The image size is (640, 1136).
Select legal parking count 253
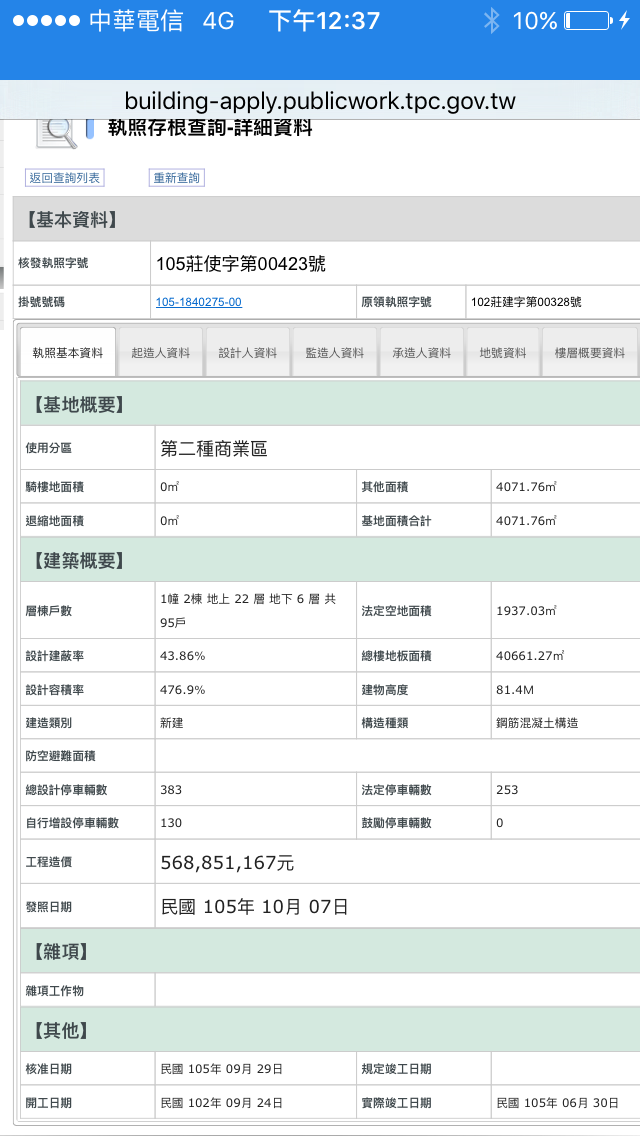507,790
